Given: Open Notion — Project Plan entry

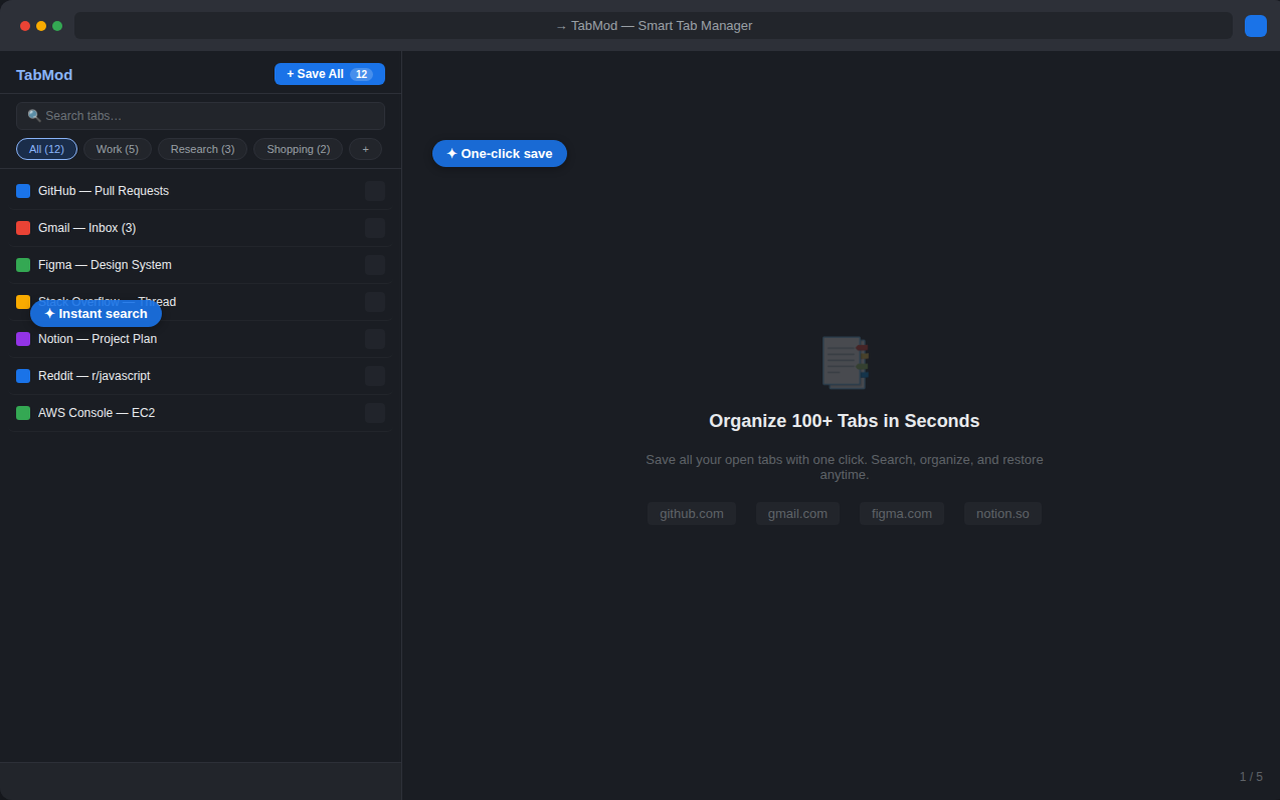Looking at the screenshot, I should [200, 339].
